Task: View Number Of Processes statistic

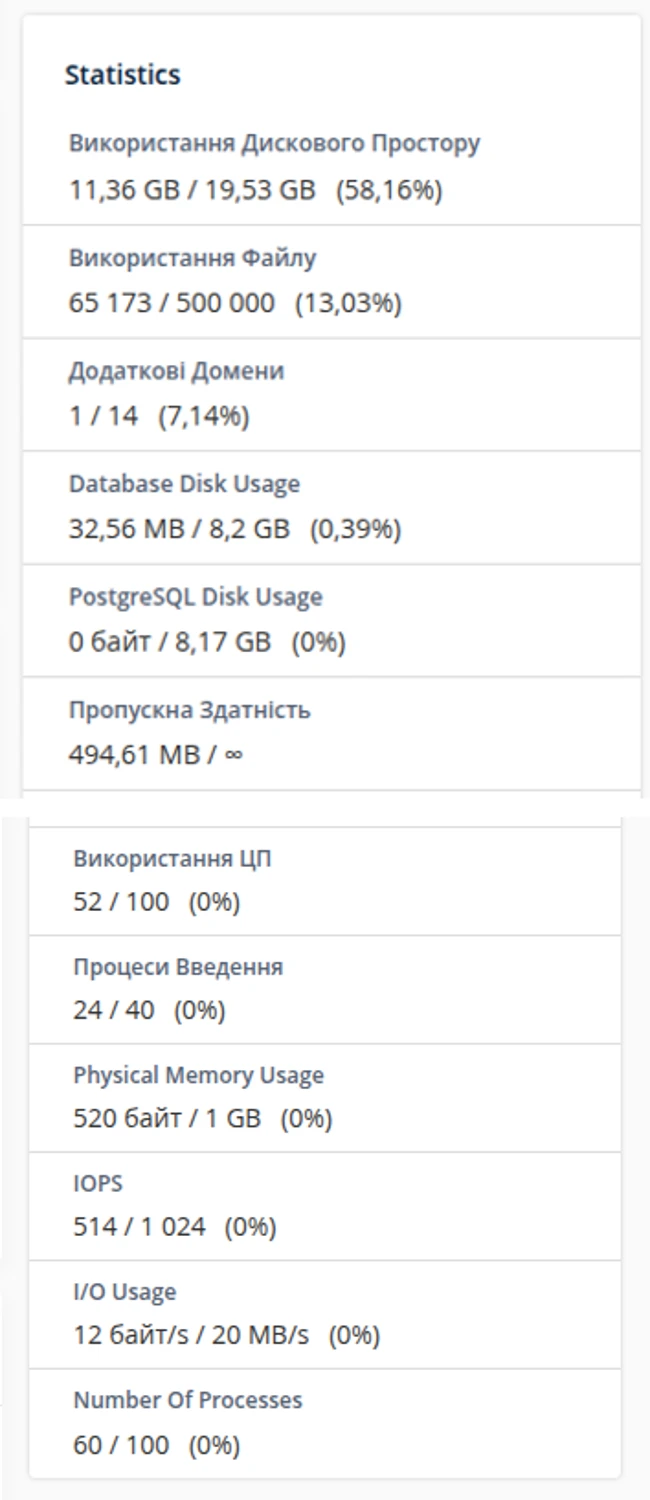Action: click(x=186, y=1400)
